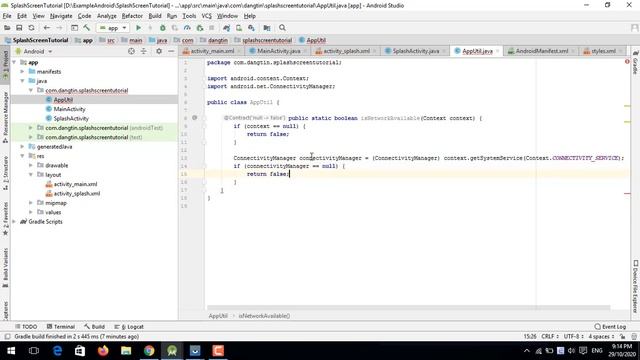The height and width of the screenshot is (360, 640).
Task: Open AVD Manager icon
Action: pyautogui.click(x=239, y=28)
